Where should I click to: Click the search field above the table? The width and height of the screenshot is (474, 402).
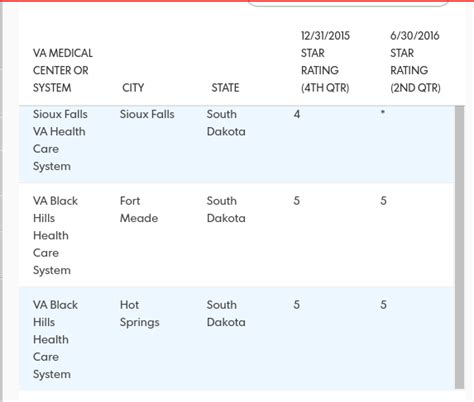(348, 3)
